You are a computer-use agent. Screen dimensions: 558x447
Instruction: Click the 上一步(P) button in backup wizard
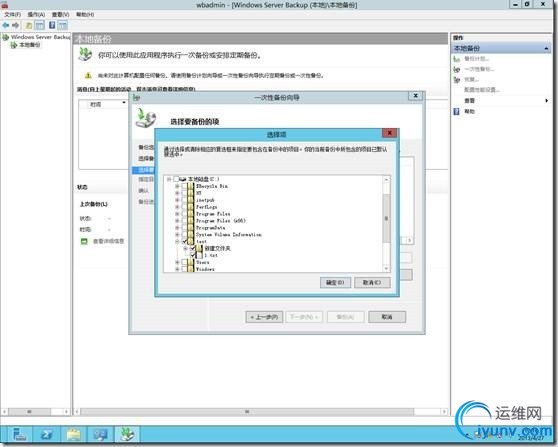pyautogui.click(x=264, y=317)
